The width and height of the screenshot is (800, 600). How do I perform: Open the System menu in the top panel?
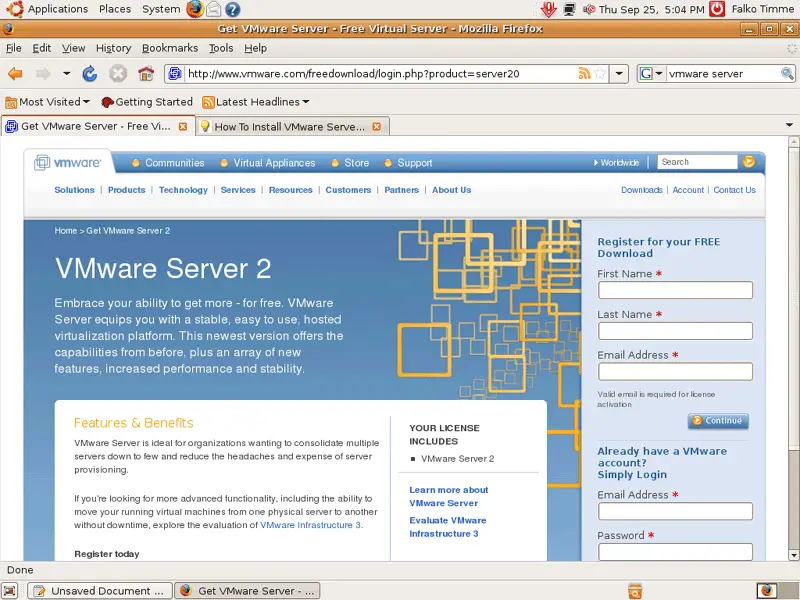point(161,9)
